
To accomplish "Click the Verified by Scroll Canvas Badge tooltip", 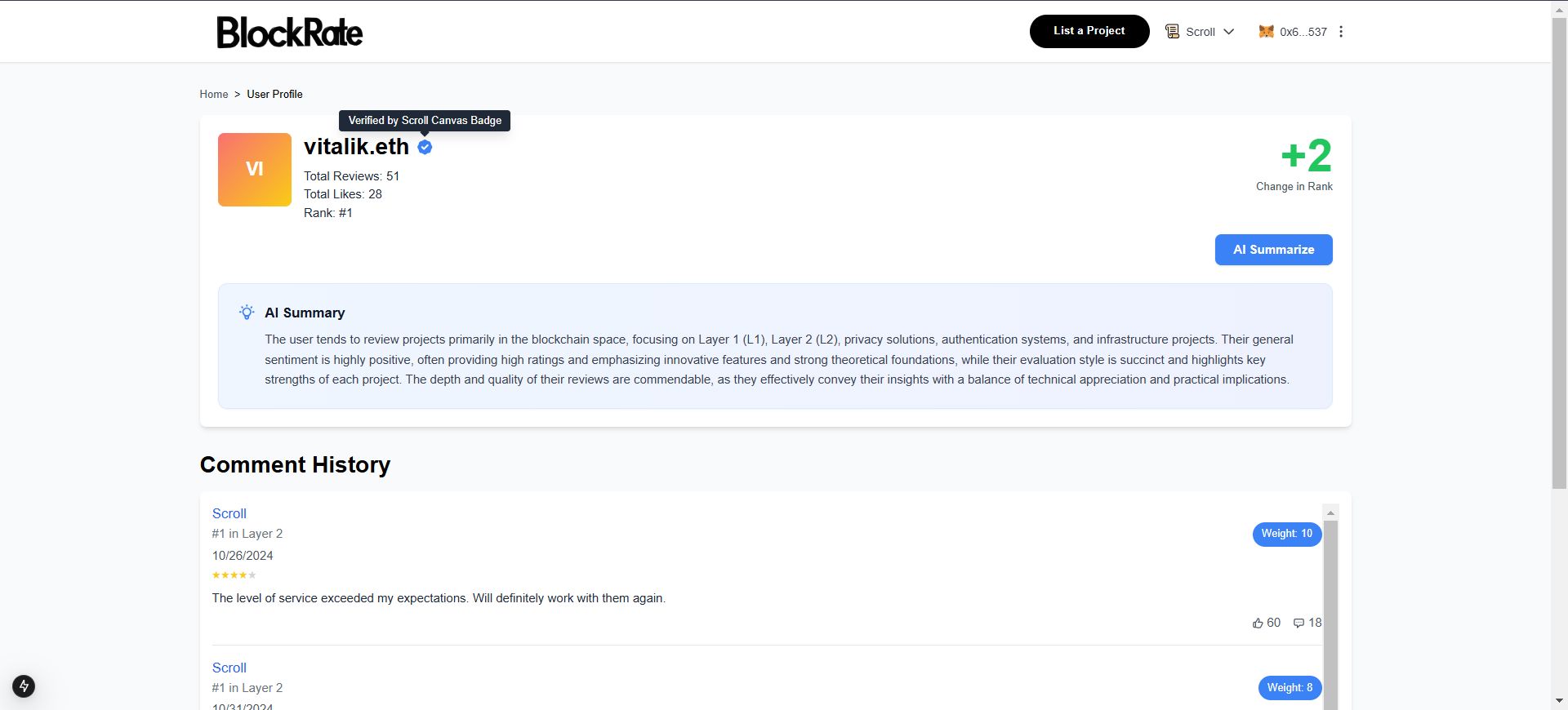I will coord(425,121).
